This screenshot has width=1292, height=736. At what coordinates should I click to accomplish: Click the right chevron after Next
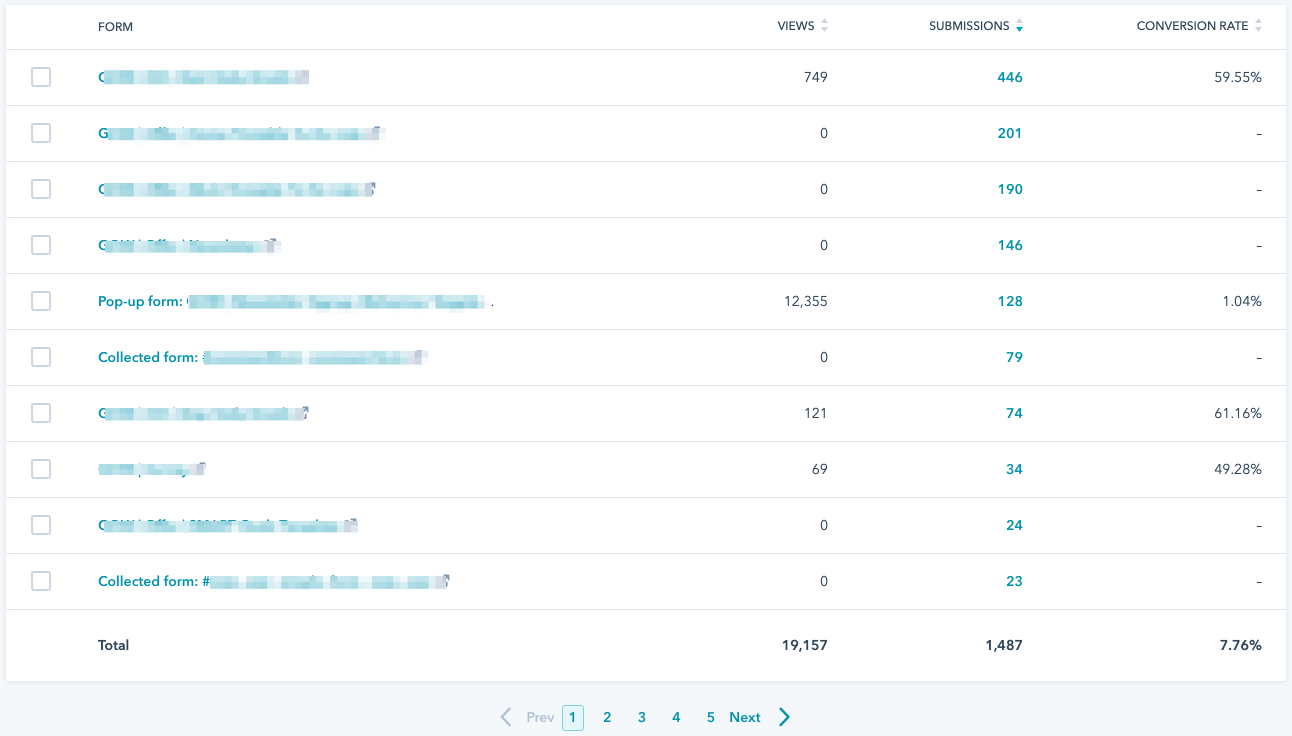coord(784,717)
